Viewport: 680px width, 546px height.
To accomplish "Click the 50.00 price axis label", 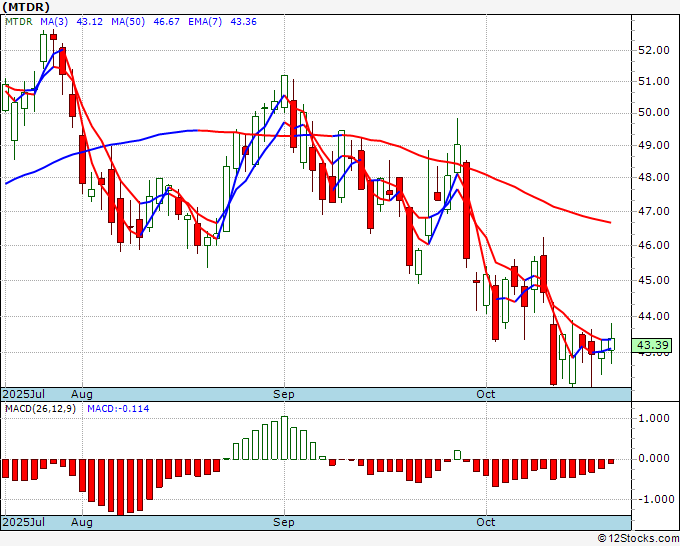I will tap(654, 113).
